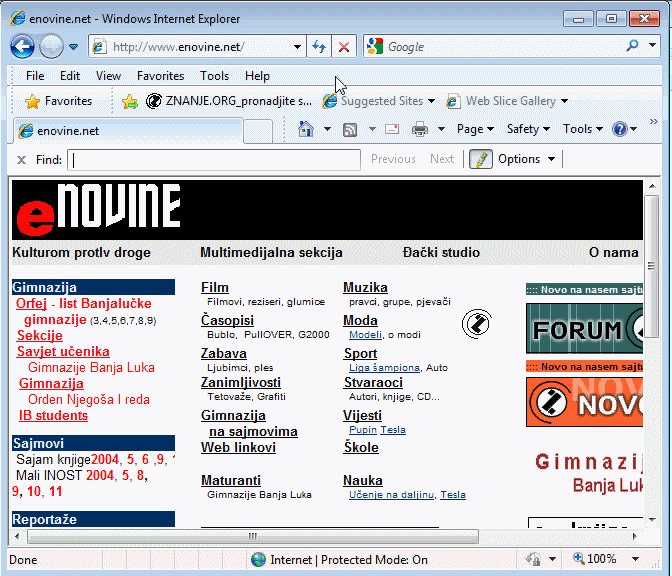
Task: Open the Safety dropdown menu
Action: pyautogui.click(x=528, y=129)
